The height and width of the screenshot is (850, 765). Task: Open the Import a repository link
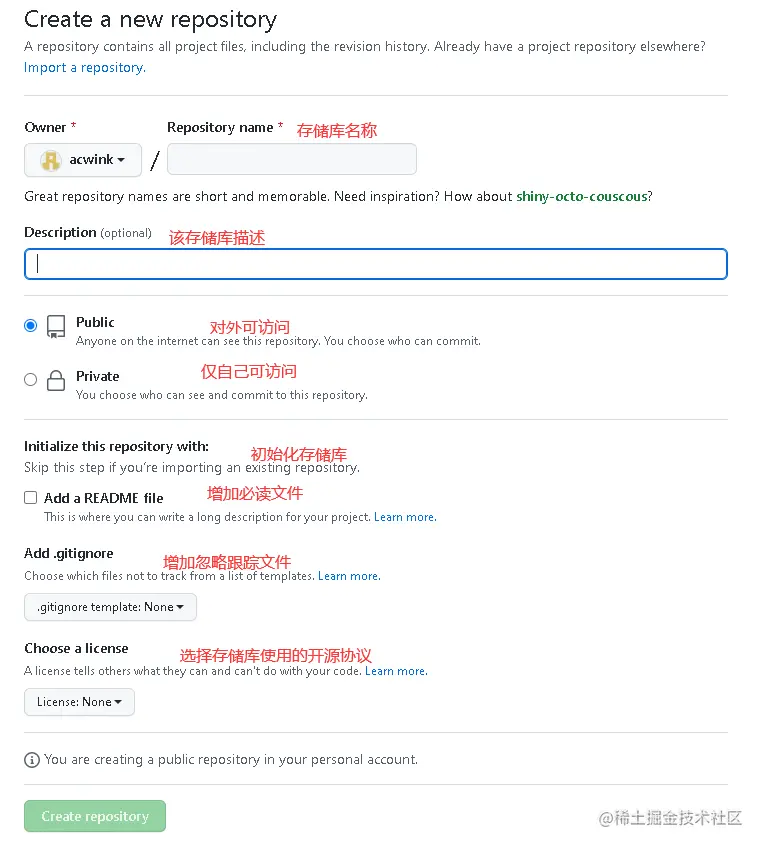pos(85,67)
